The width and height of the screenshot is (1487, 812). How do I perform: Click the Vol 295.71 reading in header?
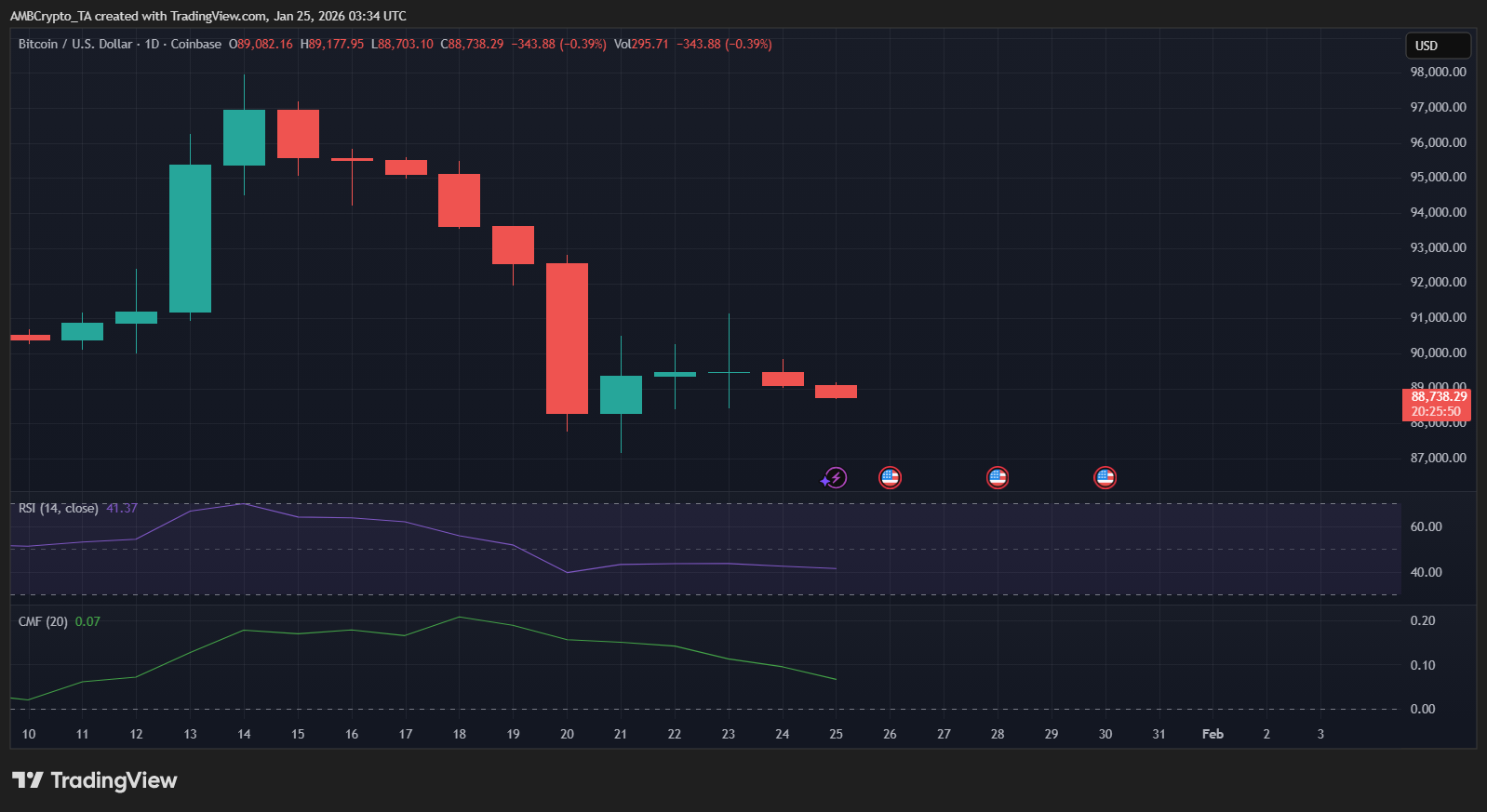pyautogui.click(x=641, y=45)
